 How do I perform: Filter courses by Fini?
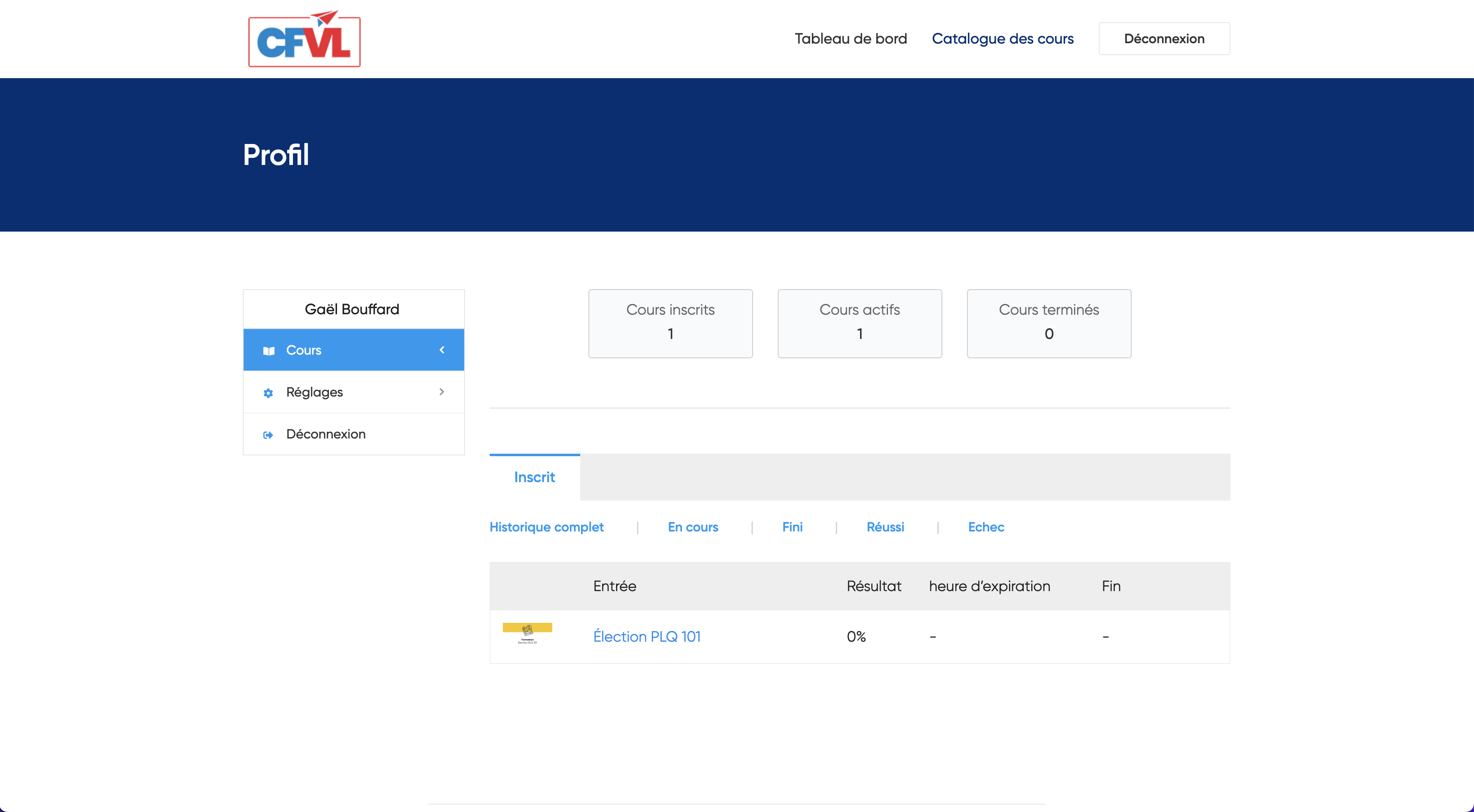[792, 527]
